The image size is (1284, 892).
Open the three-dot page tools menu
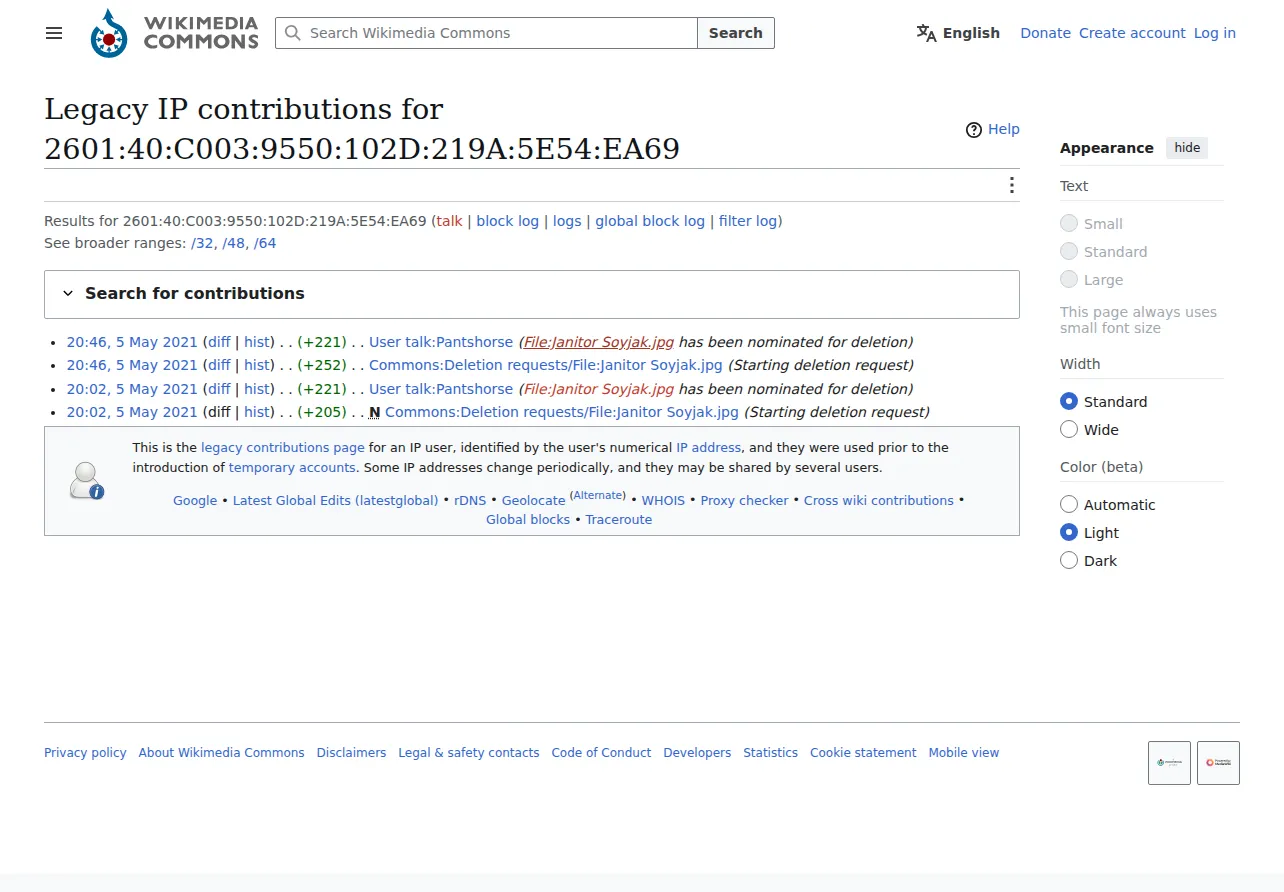click(1011, 185)
